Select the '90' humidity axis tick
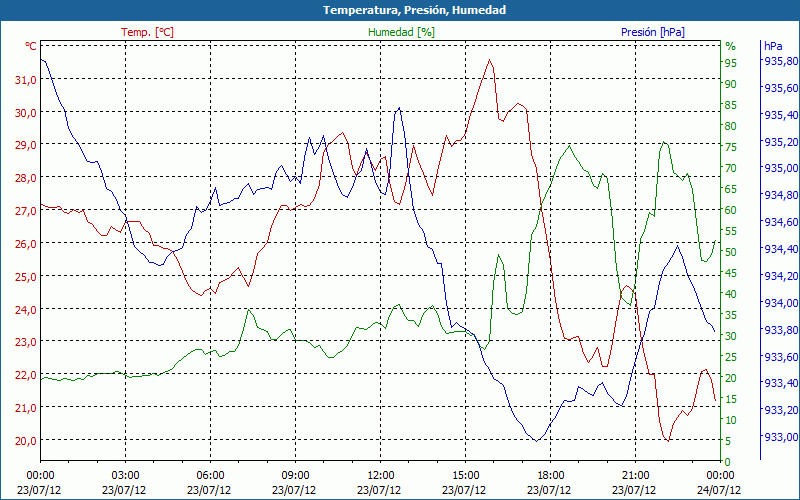800x500 pixels. pos(731,84)
